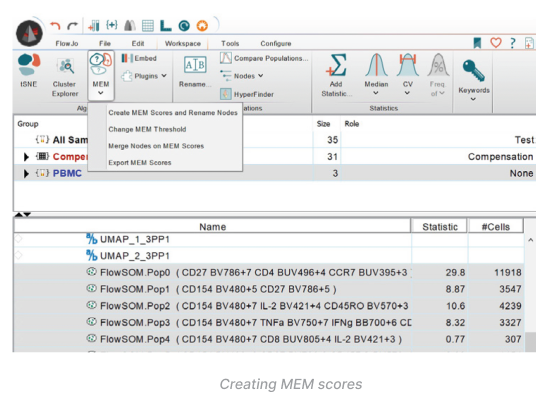551x395 pixels.
Task: Select the FlowSOM.Pop3 row
Action: point(269,322)
